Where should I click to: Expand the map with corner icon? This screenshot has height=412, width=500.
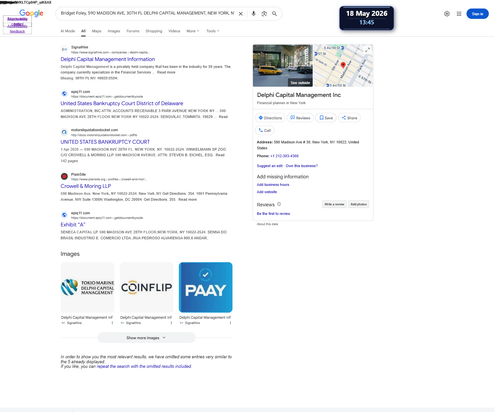[x=367, y=50]
